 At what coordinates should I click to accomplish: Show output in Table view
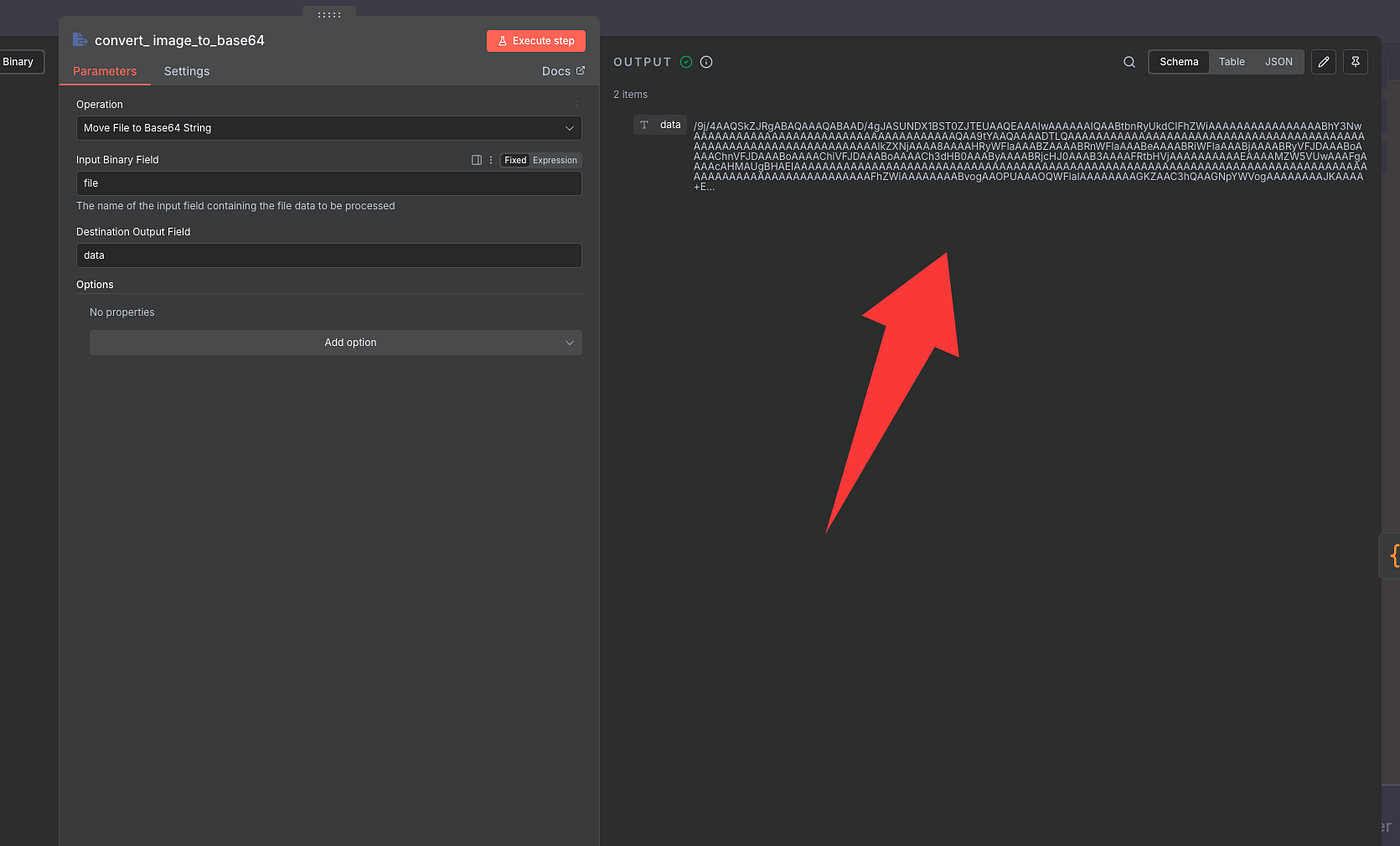point(1231,62)
